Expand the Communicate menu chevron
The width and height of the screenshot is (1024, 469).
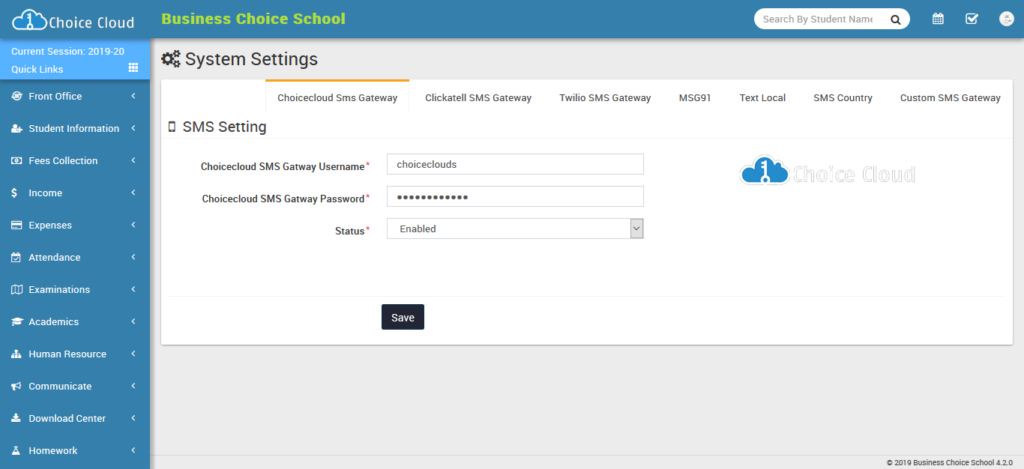[133, 386]
